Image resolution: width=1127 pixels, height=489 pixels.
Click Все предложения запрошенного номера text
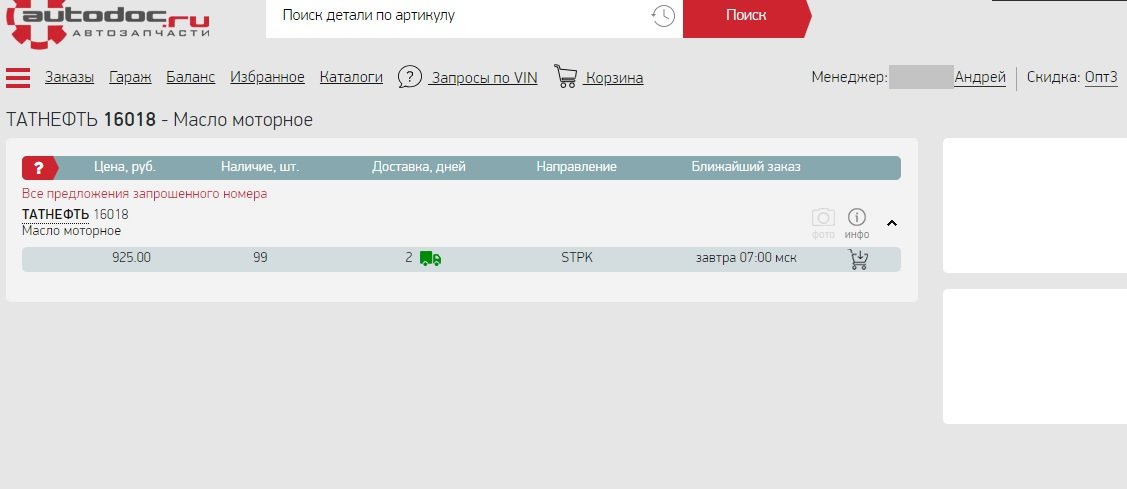click(144, 193)
